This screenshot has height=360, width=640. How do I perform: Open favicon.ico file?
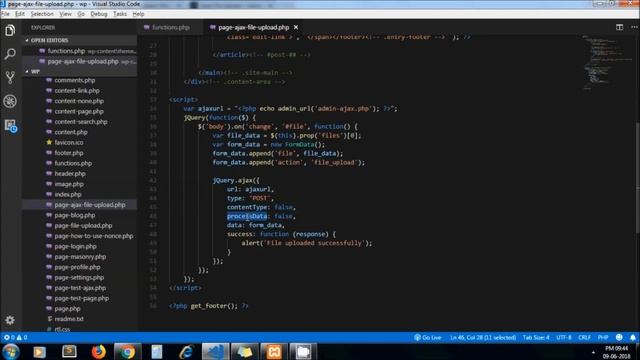(x=69, y=142)
